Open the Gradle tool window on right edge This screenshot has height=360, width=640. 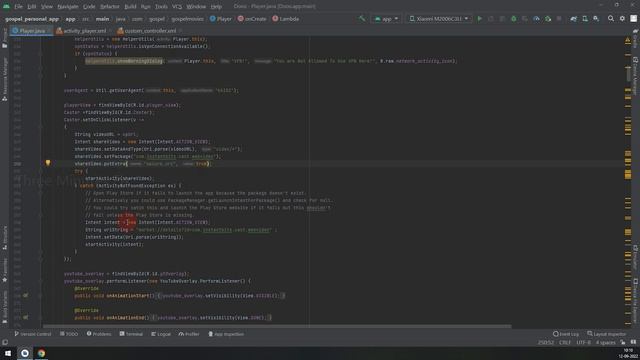pos(636,38)
